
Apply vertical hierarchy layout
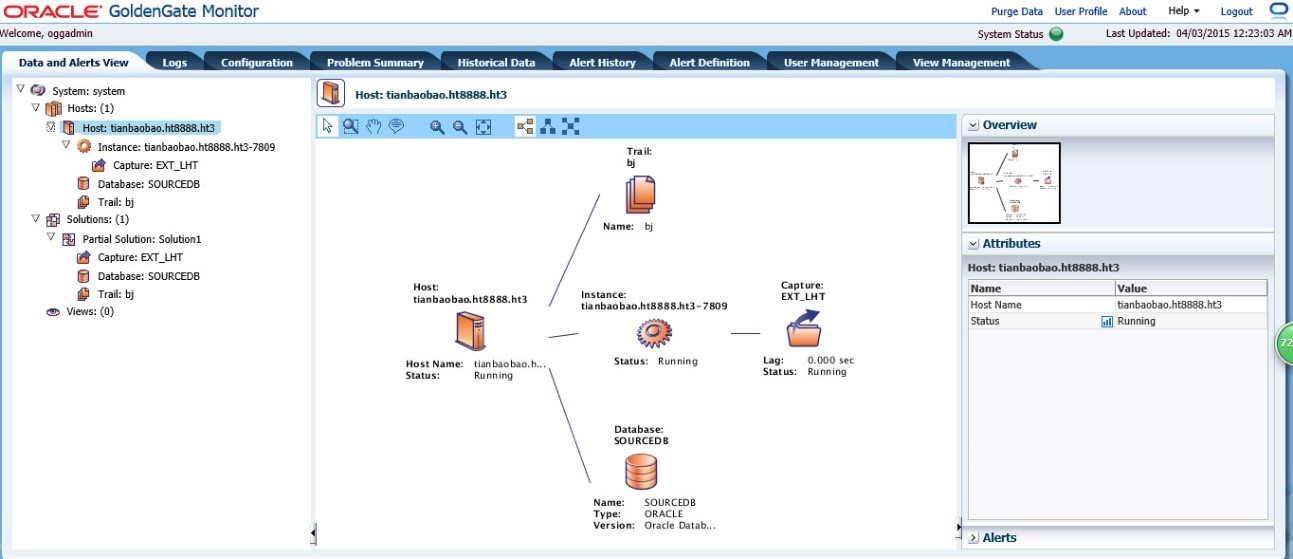tap(548, 126)
